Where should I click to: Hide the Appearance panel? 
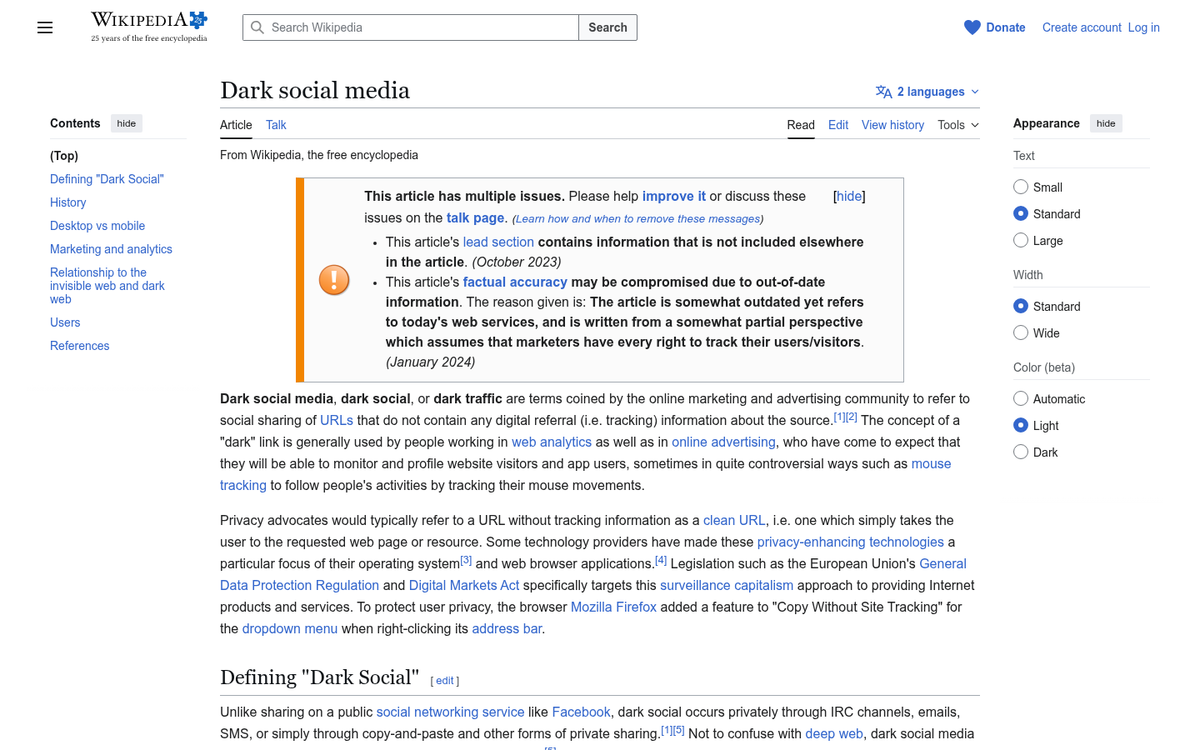click(1105, 123)
